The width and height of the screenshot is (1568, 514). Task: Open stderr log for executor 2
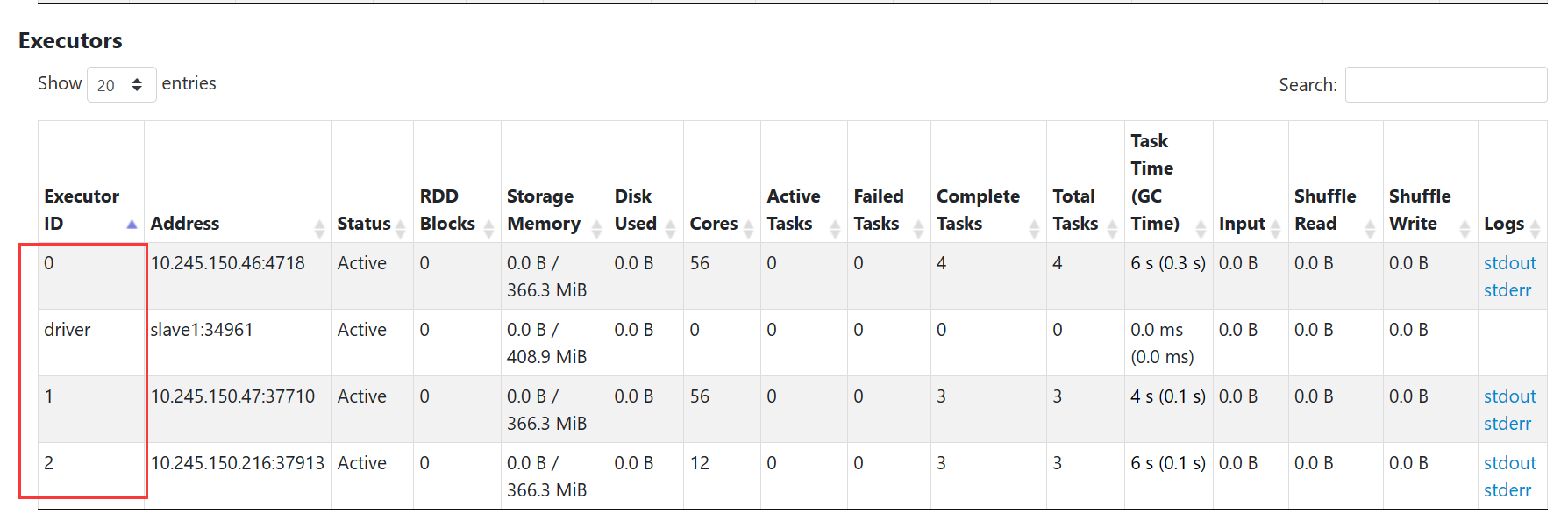click(1507, 490)
